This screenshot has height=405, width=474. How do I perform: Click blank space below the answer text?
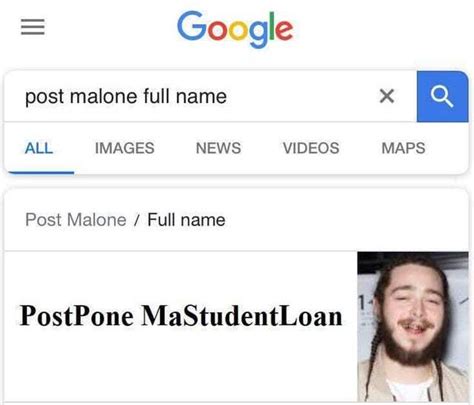click(180, 367)
